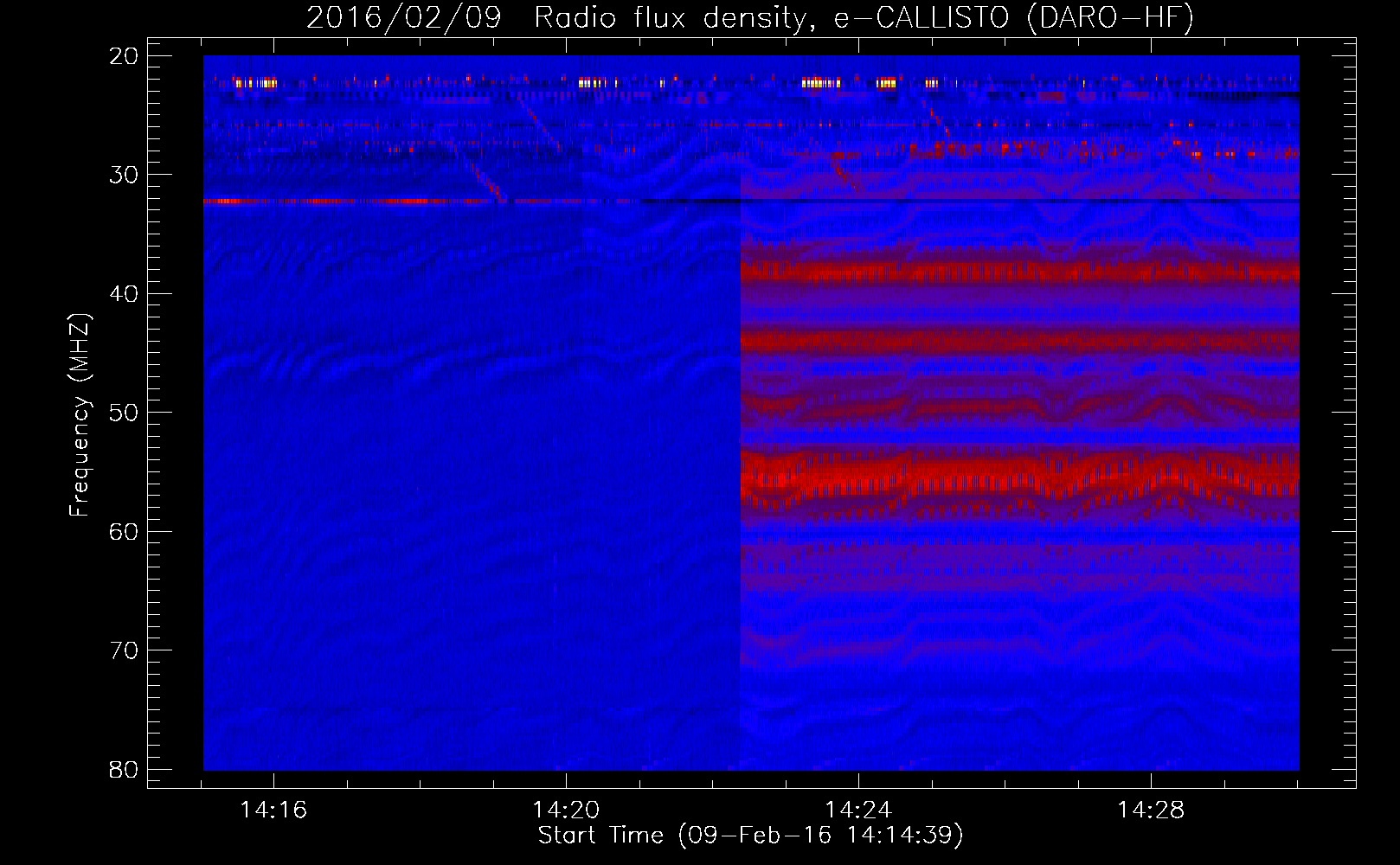Click the '30' frequency tick label
This screenshot has width=1400, height=865.
[x=125, y=175]
